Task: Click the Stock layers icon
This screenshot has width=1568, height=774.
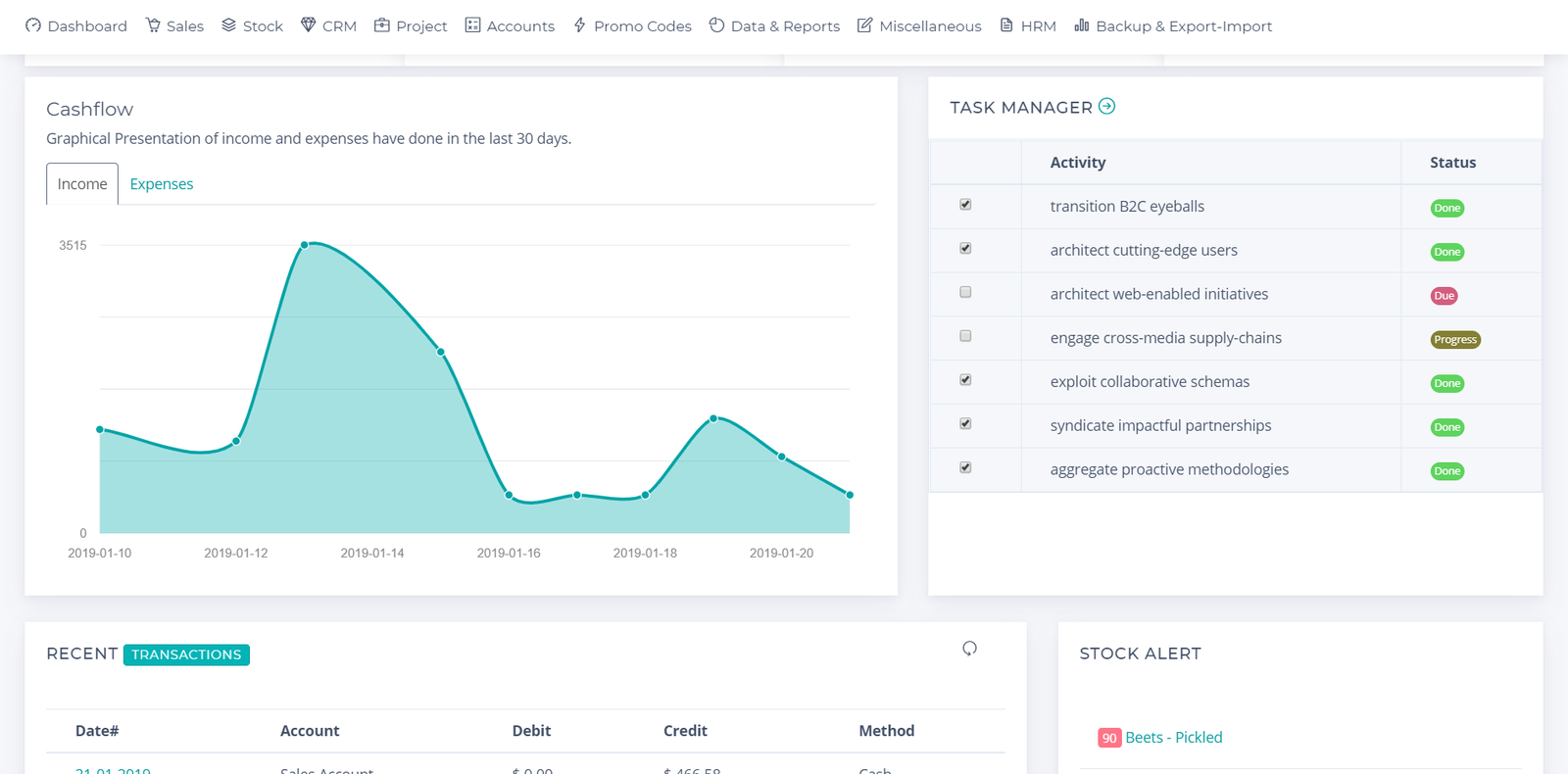Action: pyautogui.click(x=229, y=25)
